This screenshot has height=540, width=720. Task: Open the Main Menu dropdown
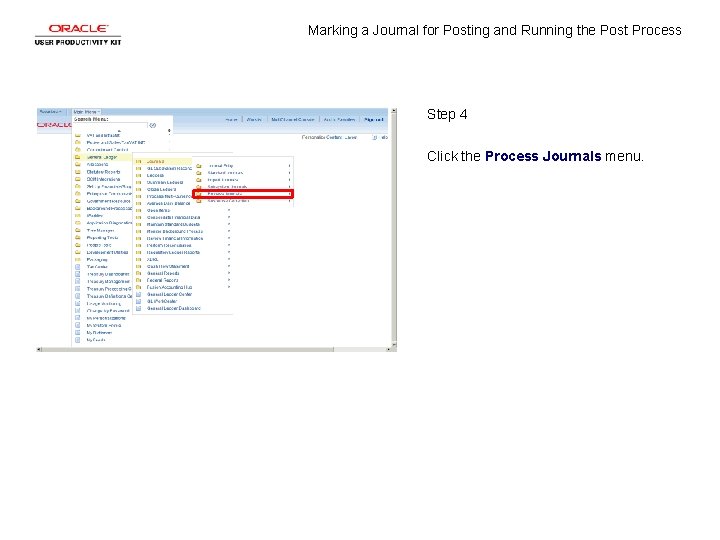tap(87, 112)
